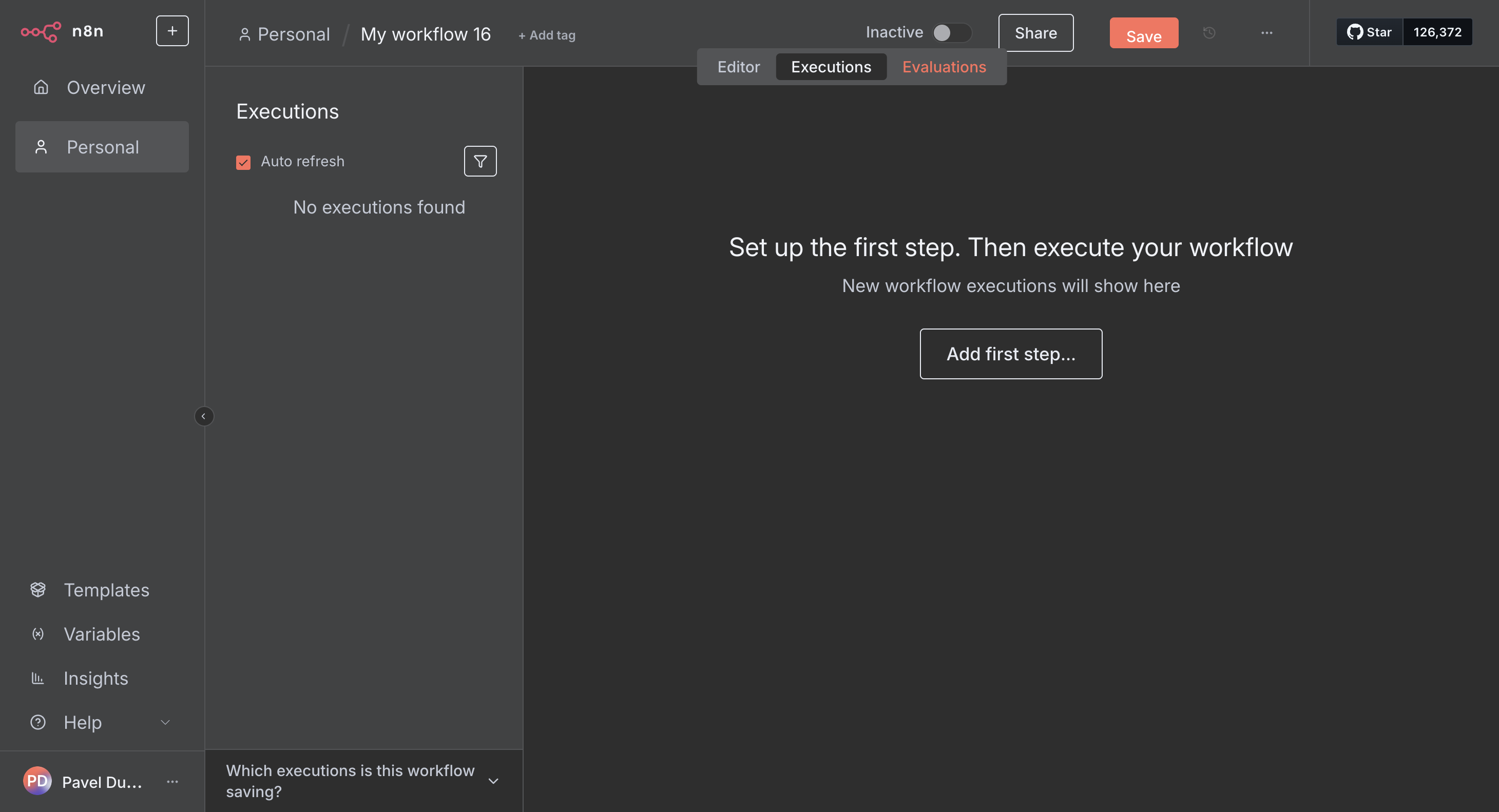The width and height of the screenshot is (1499, 812).
Task: Click Add tag next to workflow name
Action: pos(547,35)
